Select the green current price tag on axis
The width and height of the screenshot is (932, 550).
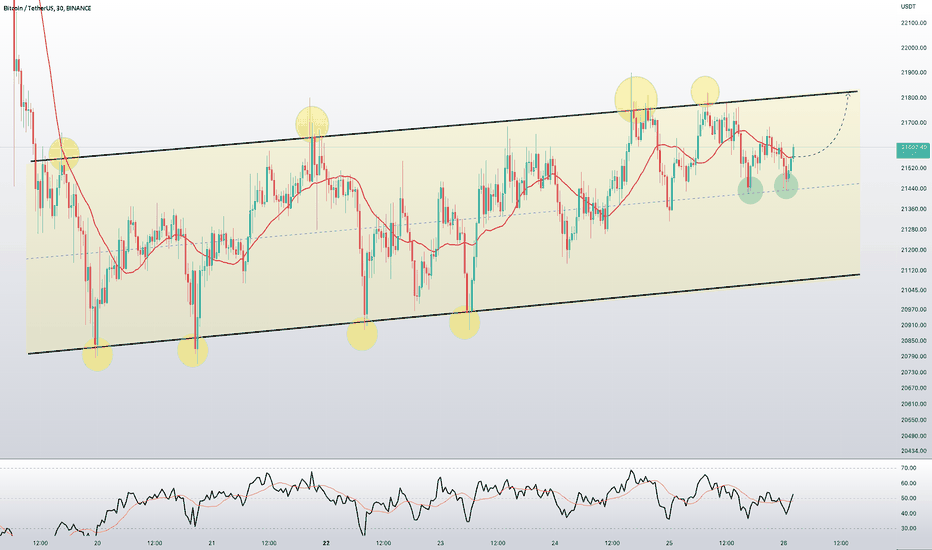[x=912, y=150]
